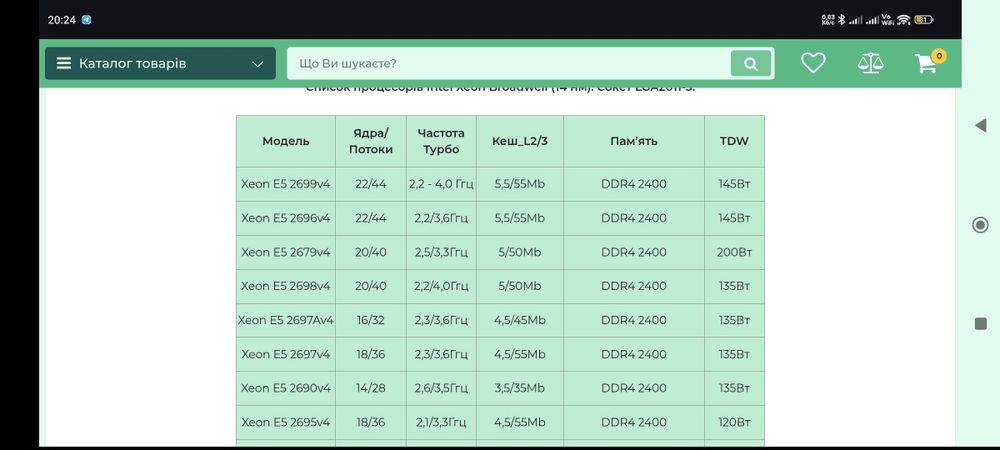Select the Модель column header
The image size is (1000, 450).
coord(286,142)
